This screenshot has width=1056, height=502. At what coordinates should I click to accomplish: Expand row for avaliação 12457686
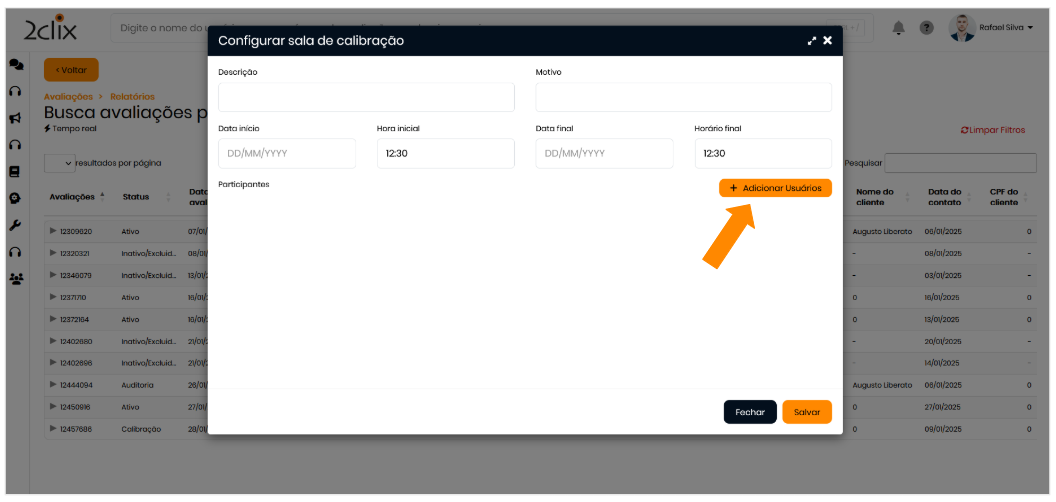coord(53,428)
